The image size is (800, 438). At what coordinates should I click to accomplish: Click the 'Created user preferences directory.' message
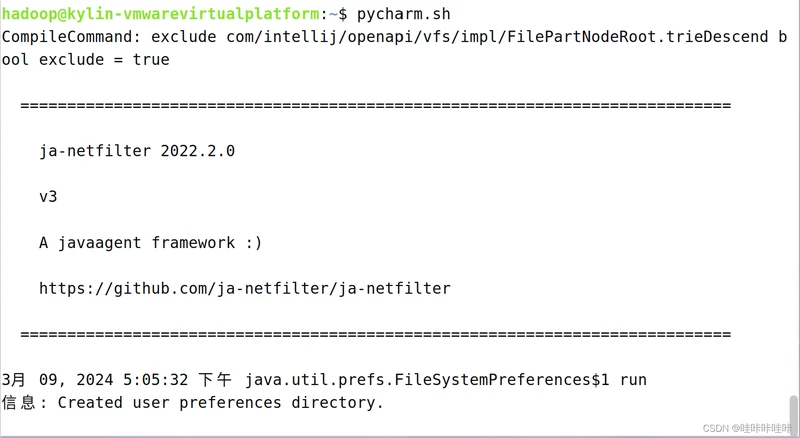221,403
